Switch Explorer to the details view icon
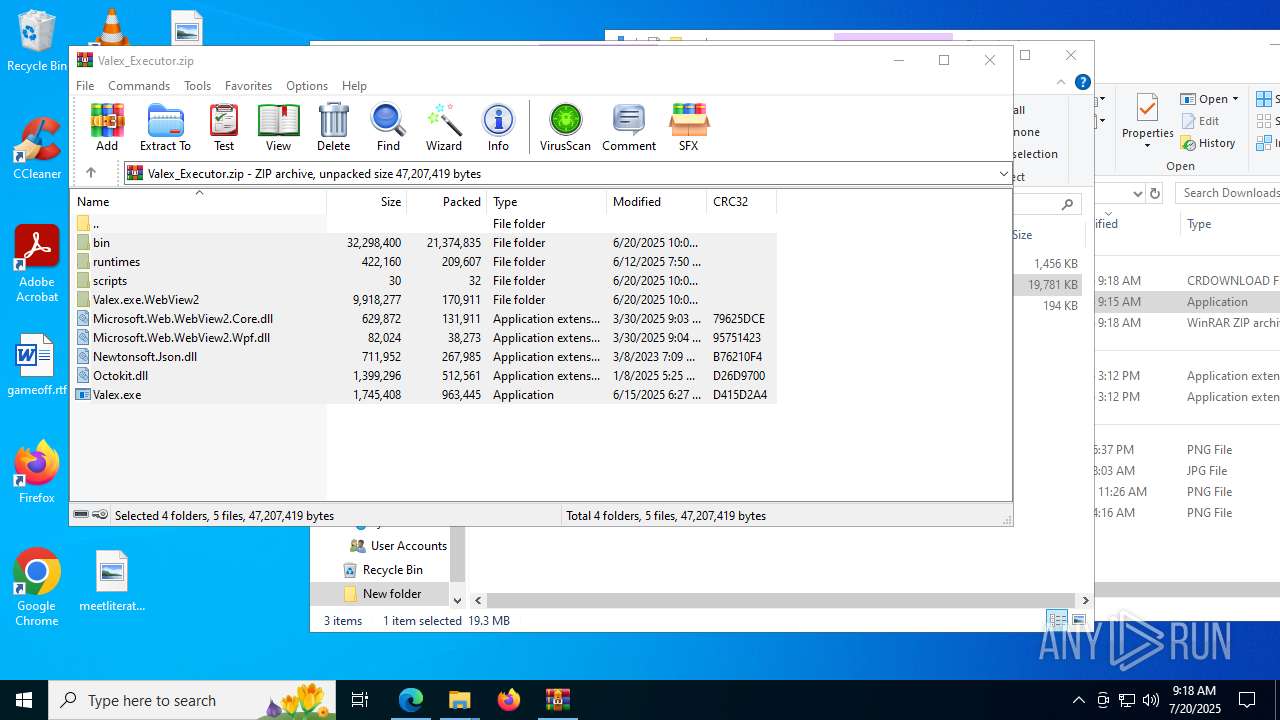The height and width of the screenshot is (720, 1280). (x=1056, y=620)
